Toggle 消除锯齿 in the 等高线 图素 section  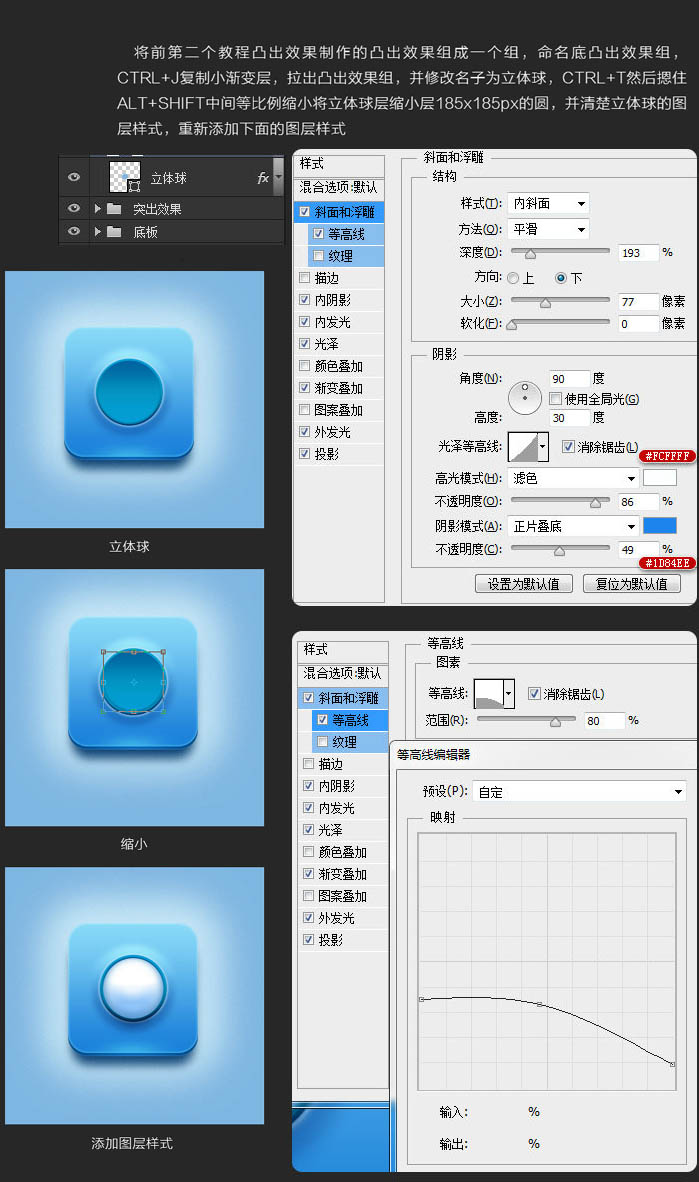click(x=534, y=694)
